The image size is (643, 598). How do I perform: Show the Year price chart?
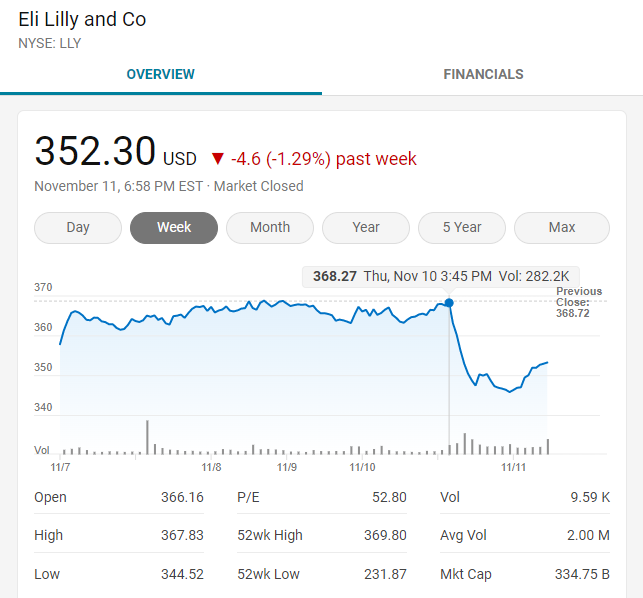[366, 227]
